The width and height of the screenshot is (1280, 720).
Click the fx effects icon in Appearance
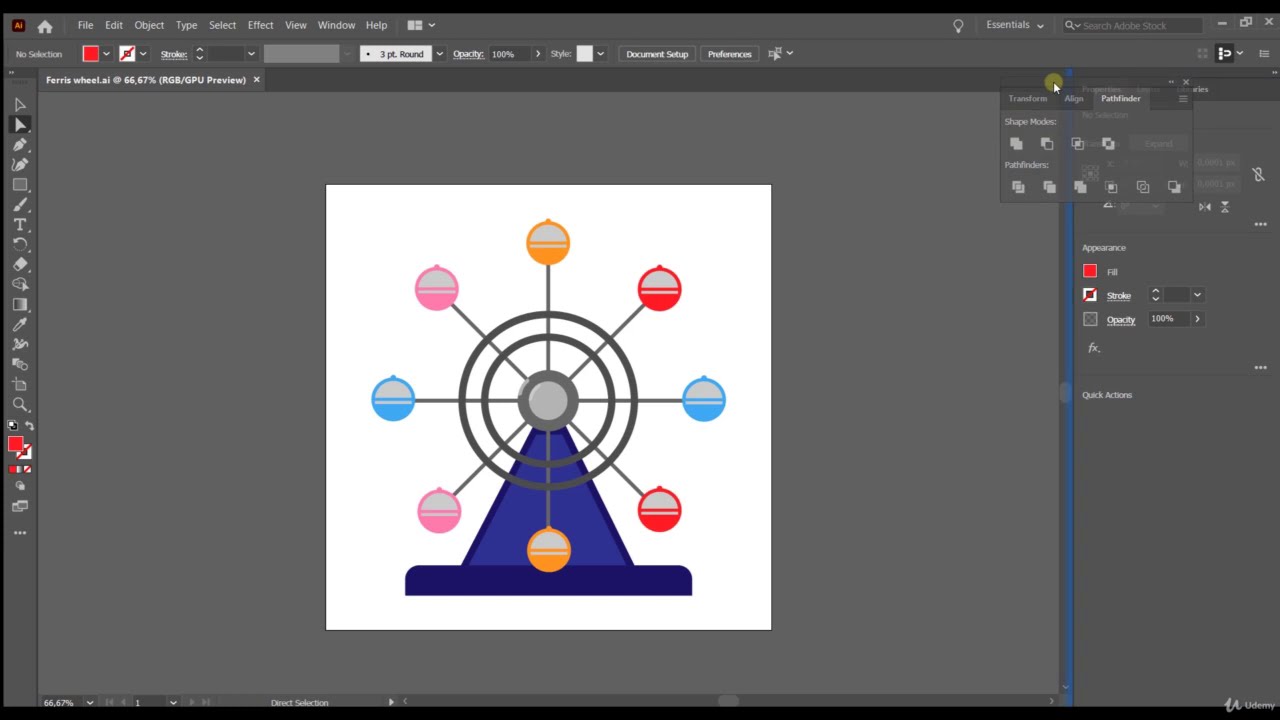pos(1093,348)
